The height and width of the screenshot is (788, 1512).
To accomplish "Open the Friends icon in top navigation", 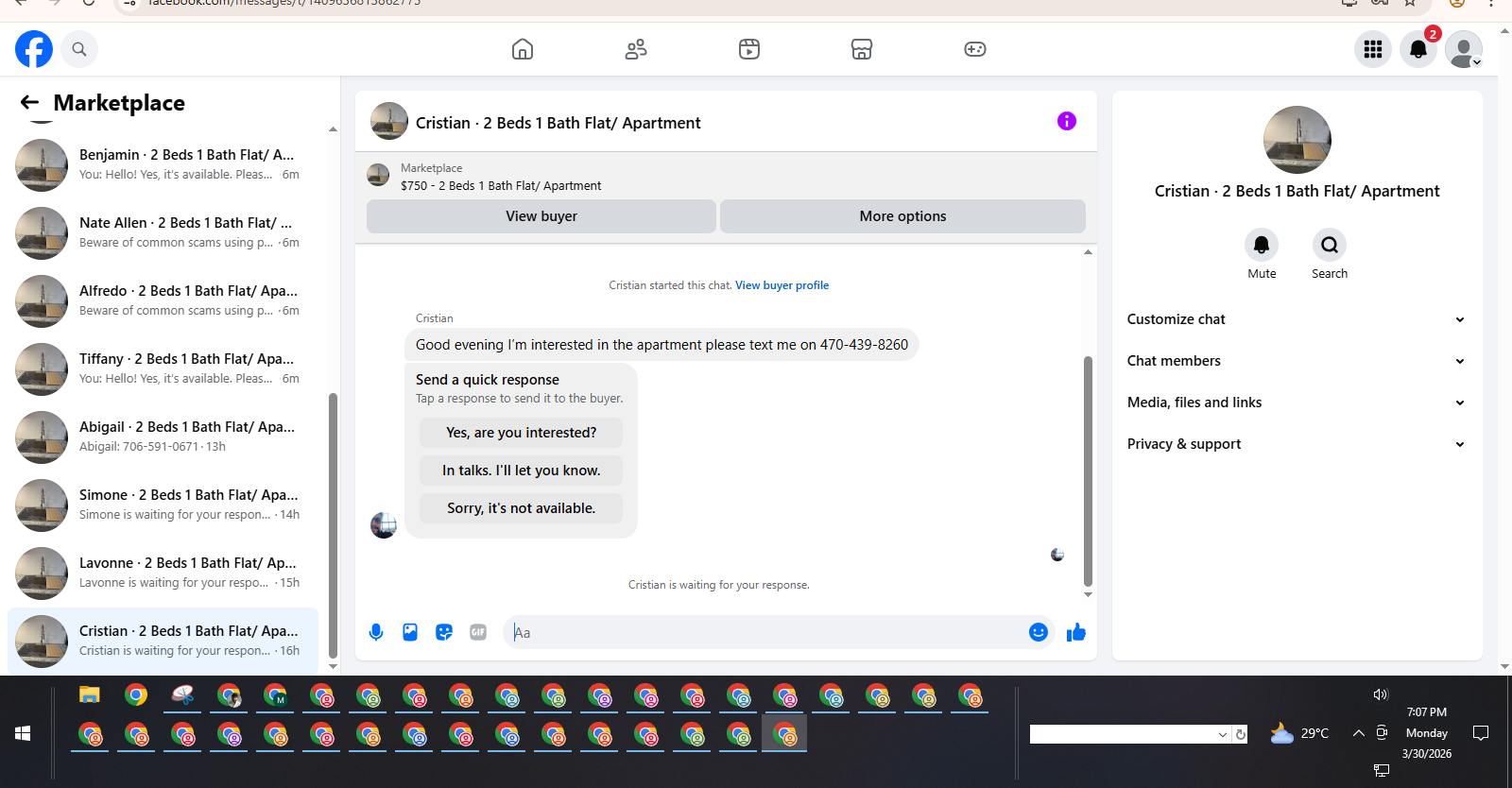I will point(636,49).
